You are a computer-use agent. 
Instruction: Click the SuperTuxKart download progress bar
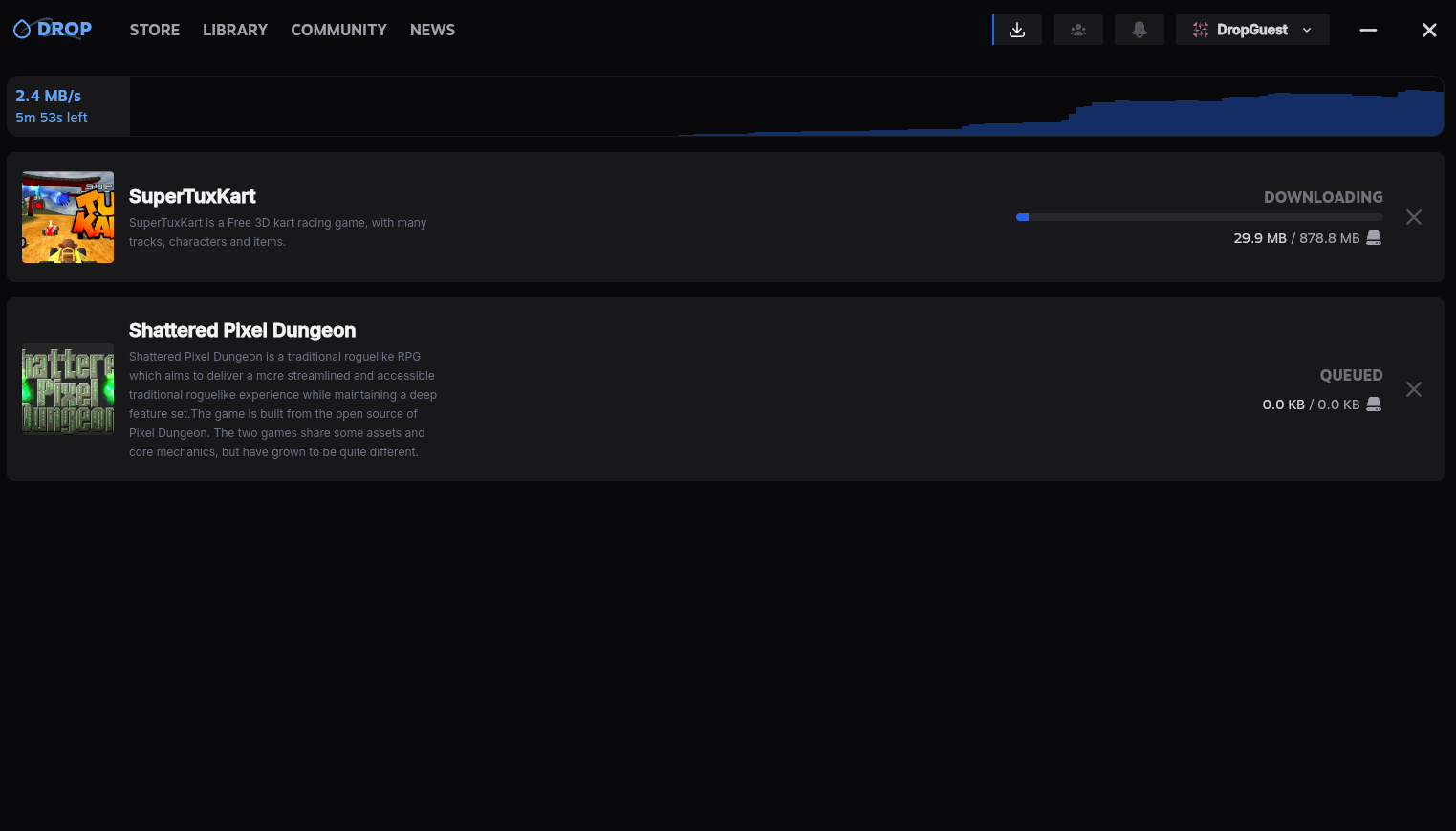(x=1199, y=217)
